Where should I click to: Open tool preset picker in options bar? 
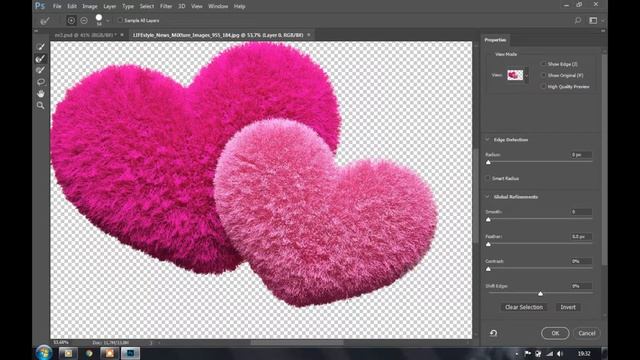(x=45, y=20)
